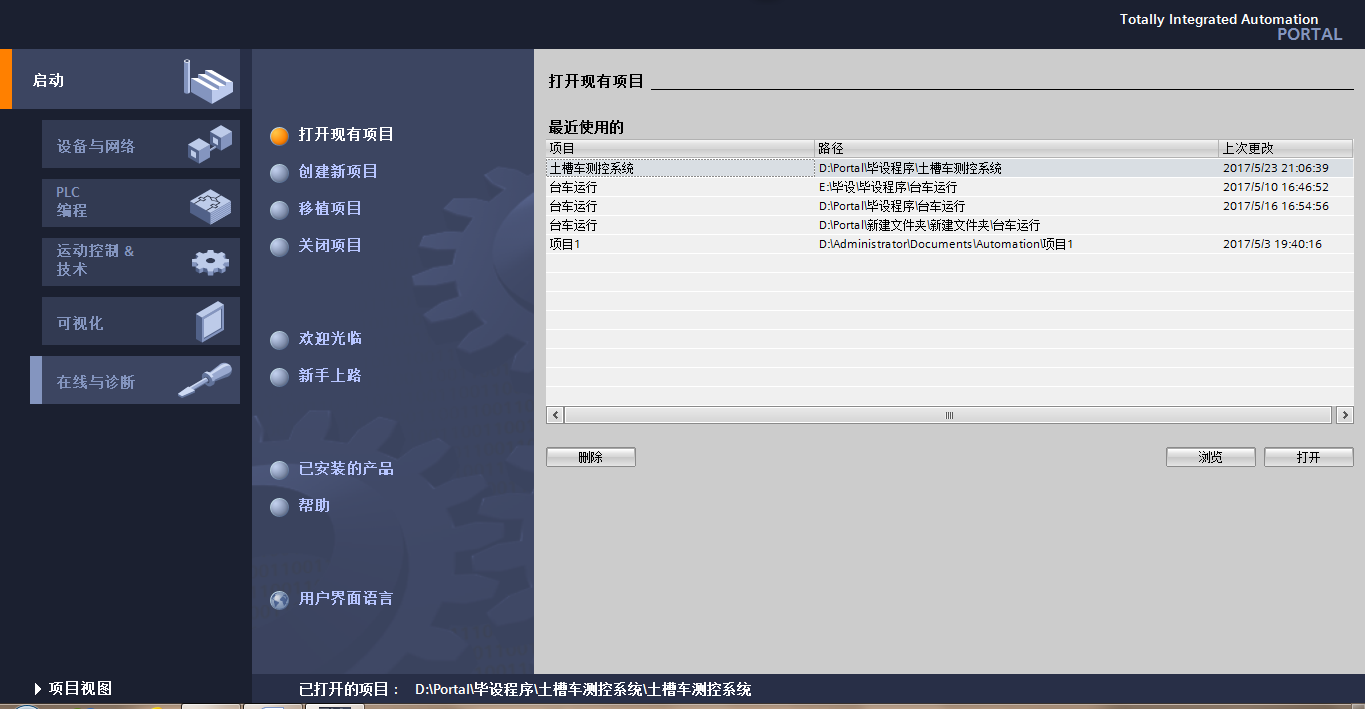Sort by the 路径 column header
The image size is (1365, 709).
tap(1017, 148)
